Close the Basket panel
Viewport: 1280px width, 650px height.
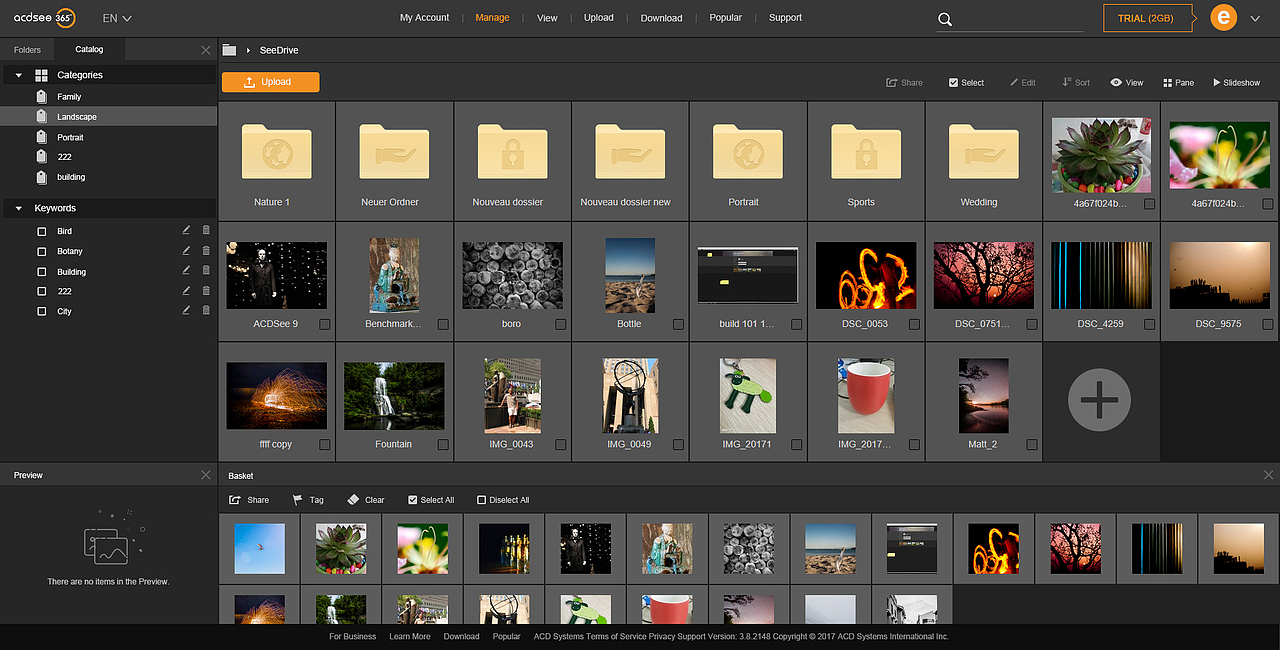point(1269,475)
